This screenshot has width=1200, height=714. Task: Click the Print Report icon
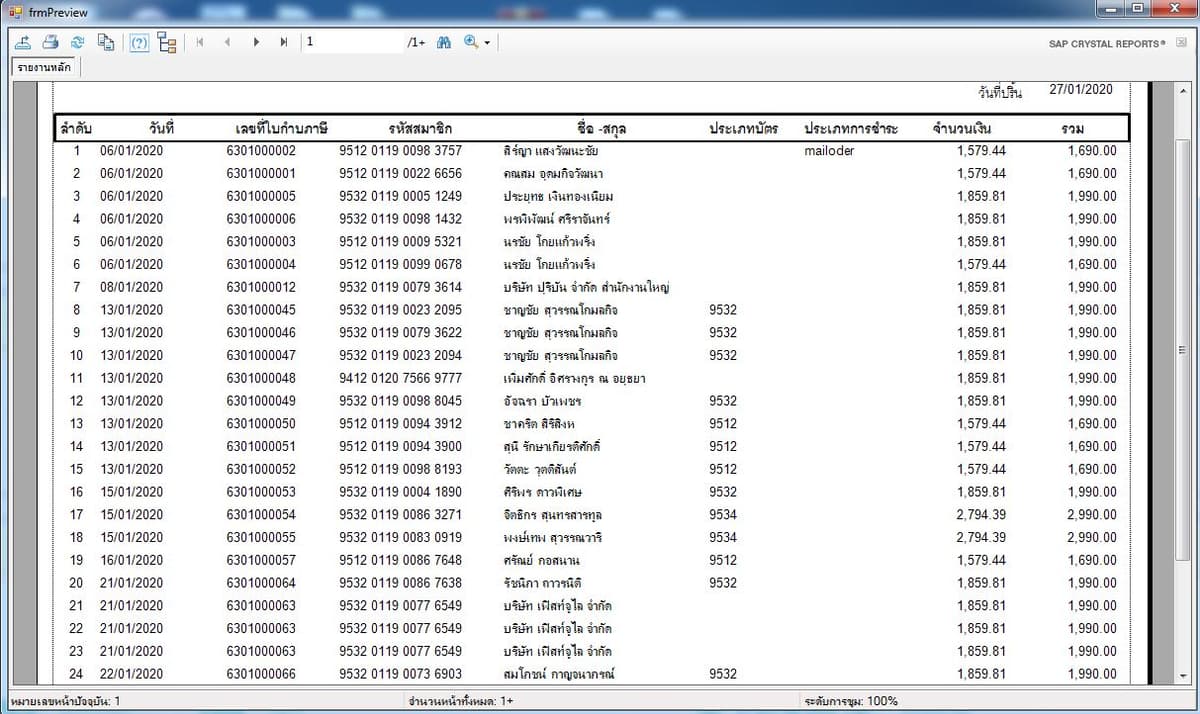click(x=50, y=43)
